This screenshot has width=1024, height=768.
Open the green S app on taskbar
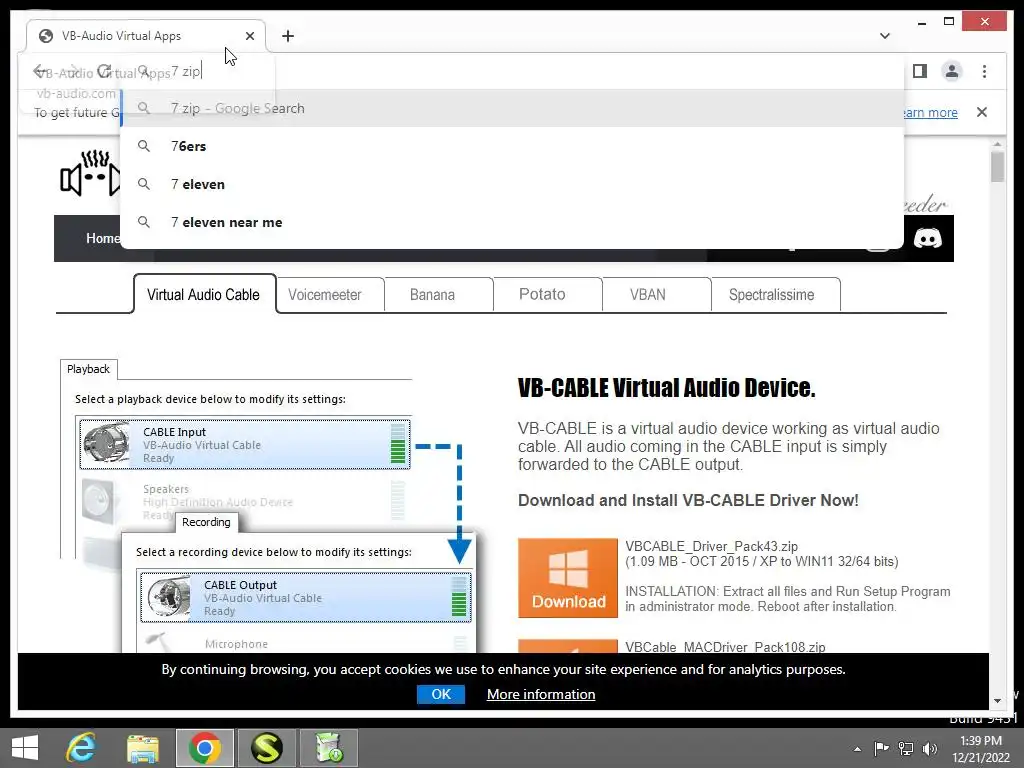coord(266,748)
